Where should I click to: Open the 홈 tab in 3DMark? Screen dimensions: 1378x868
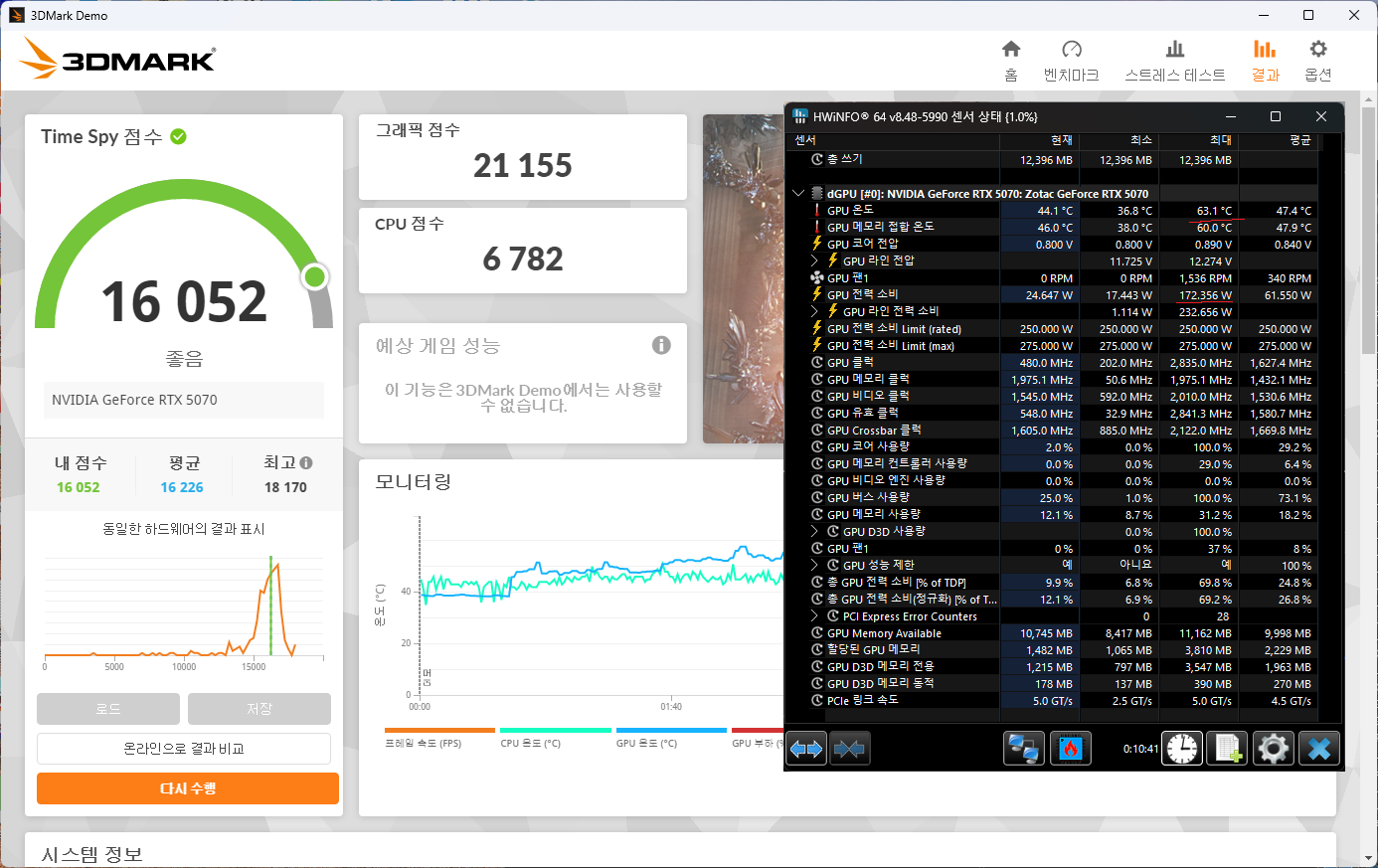(1011, 61)
